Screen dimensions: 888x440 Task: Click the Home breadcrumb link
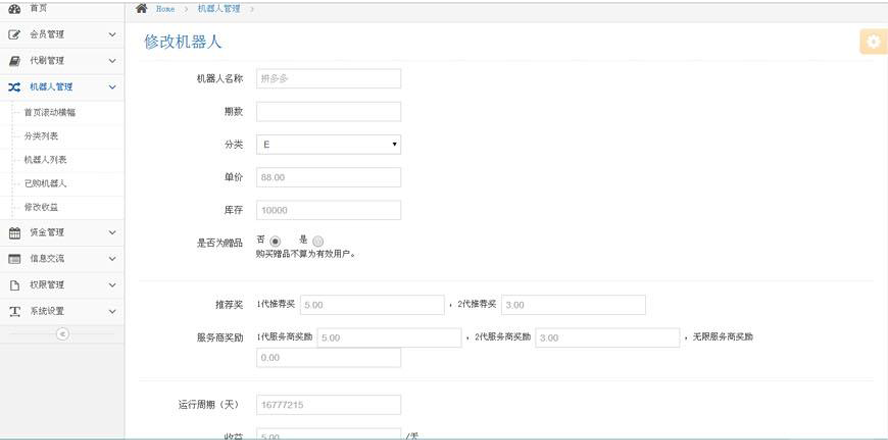point(165,9)
